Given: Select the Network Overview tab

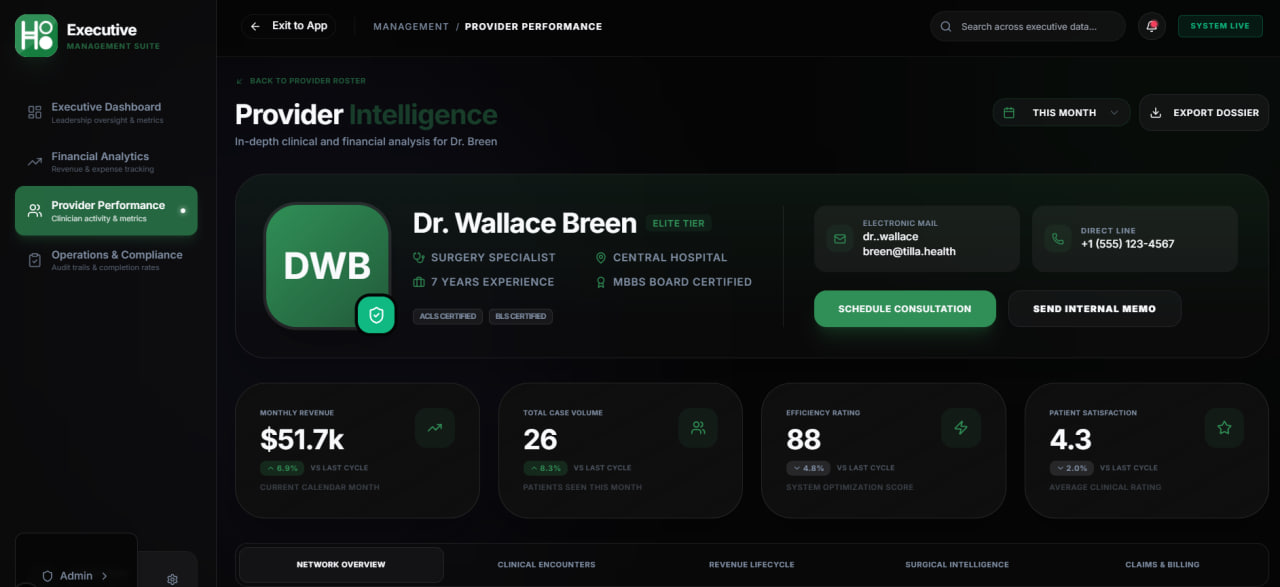Looking at the screenshot, I should point(341,565).
